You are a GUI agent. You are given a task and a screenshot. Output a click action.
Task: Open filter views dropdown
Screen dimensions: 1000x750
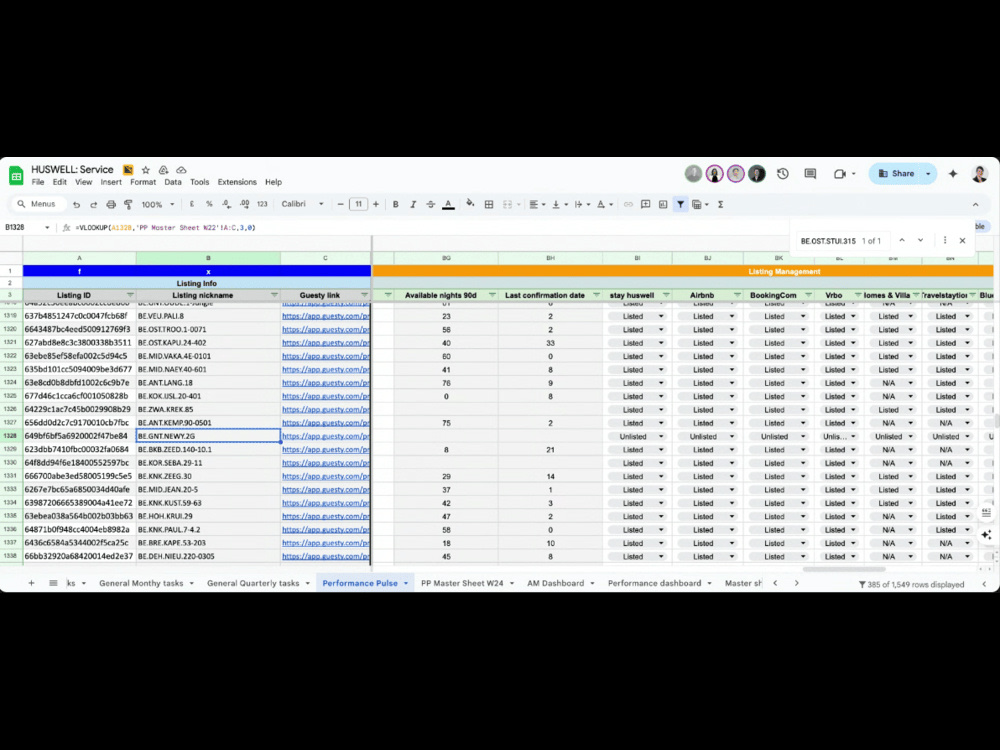click(700, 205)
